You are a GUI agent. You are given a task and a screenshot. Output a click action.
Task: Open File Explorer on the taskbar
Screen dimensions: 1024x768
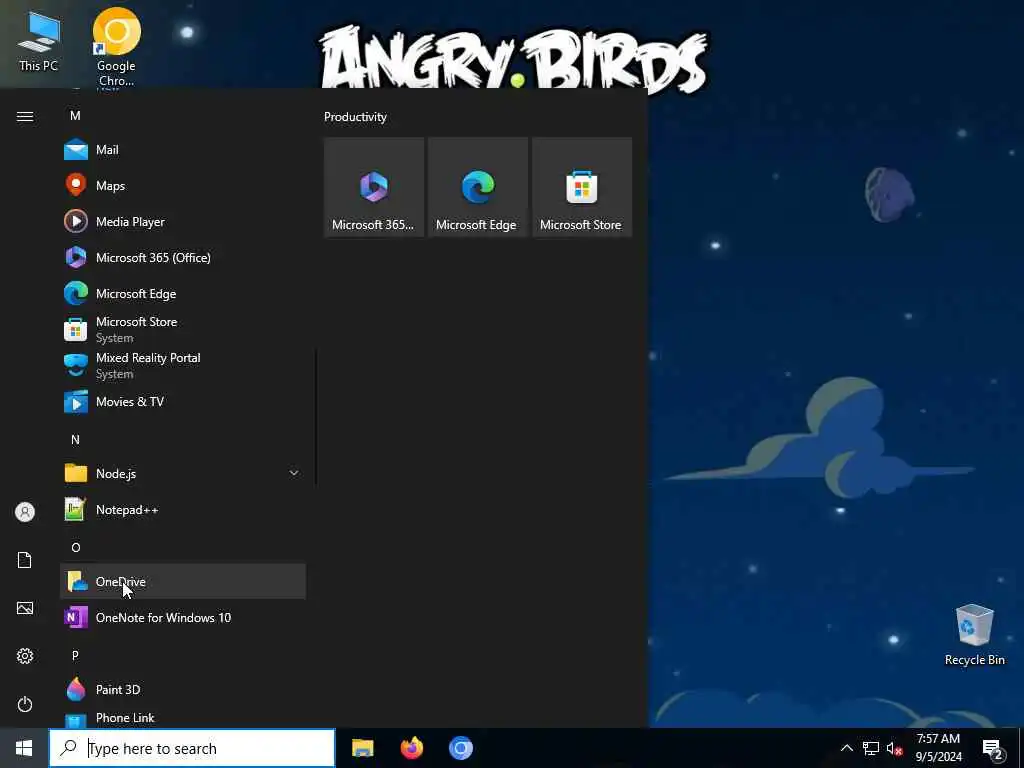[362, 748]
